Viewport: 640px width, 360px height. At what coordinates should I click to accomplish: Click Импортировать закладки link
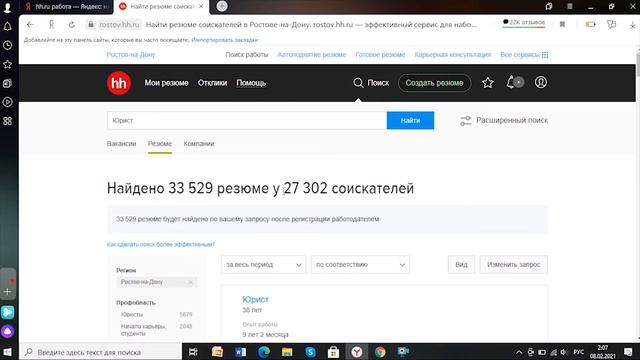pos(224,40)
